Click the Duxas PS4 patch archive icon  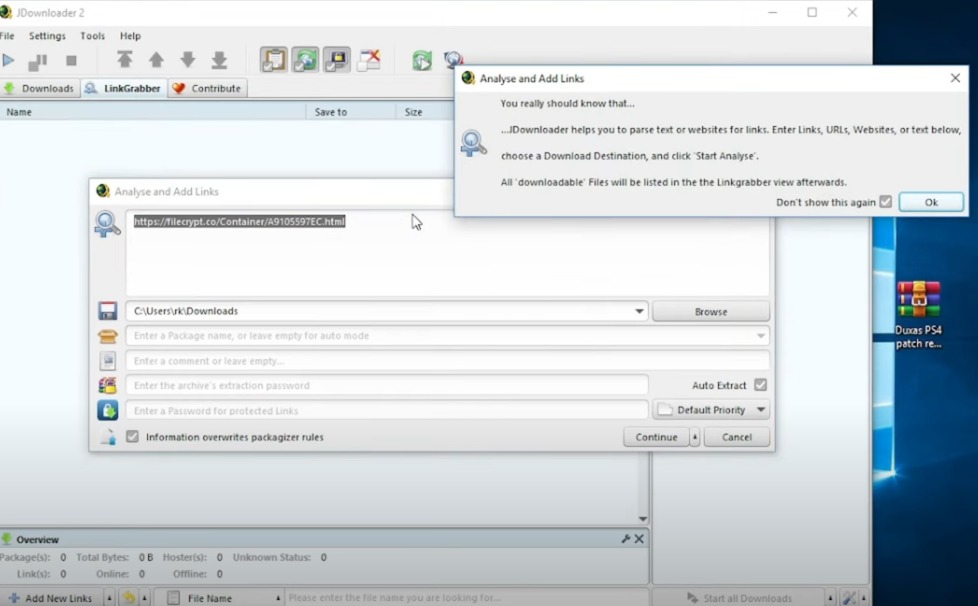pos(918,300)
